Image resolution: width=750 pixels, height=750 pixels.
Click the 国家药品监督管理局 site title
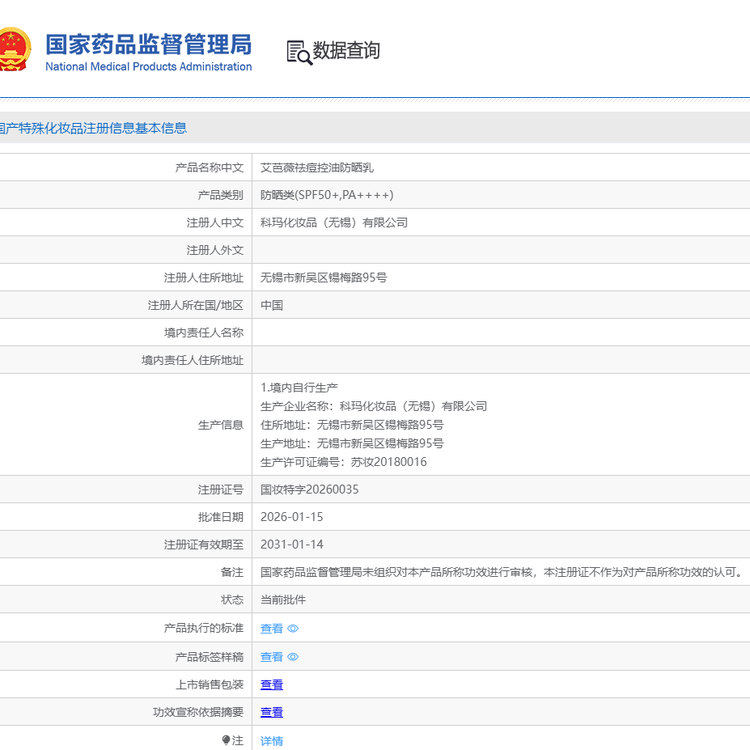click(x=148, y=45)
